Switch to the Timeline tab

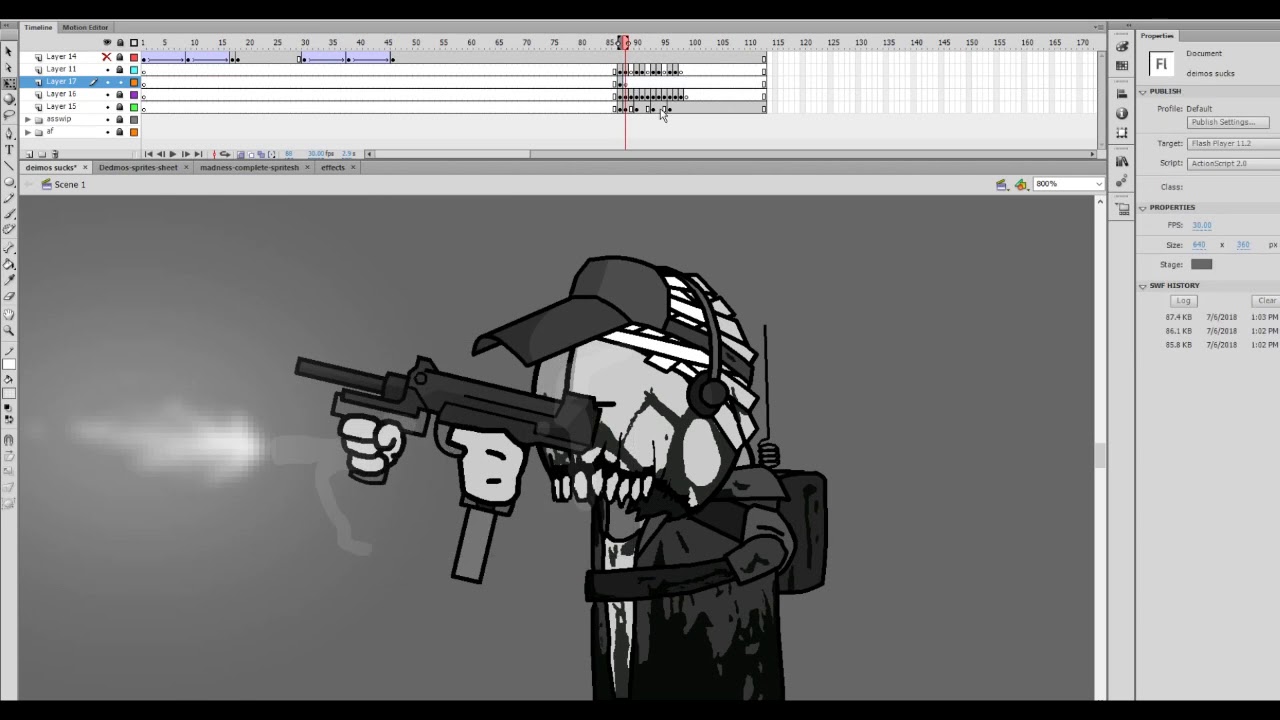click(38, 27)
